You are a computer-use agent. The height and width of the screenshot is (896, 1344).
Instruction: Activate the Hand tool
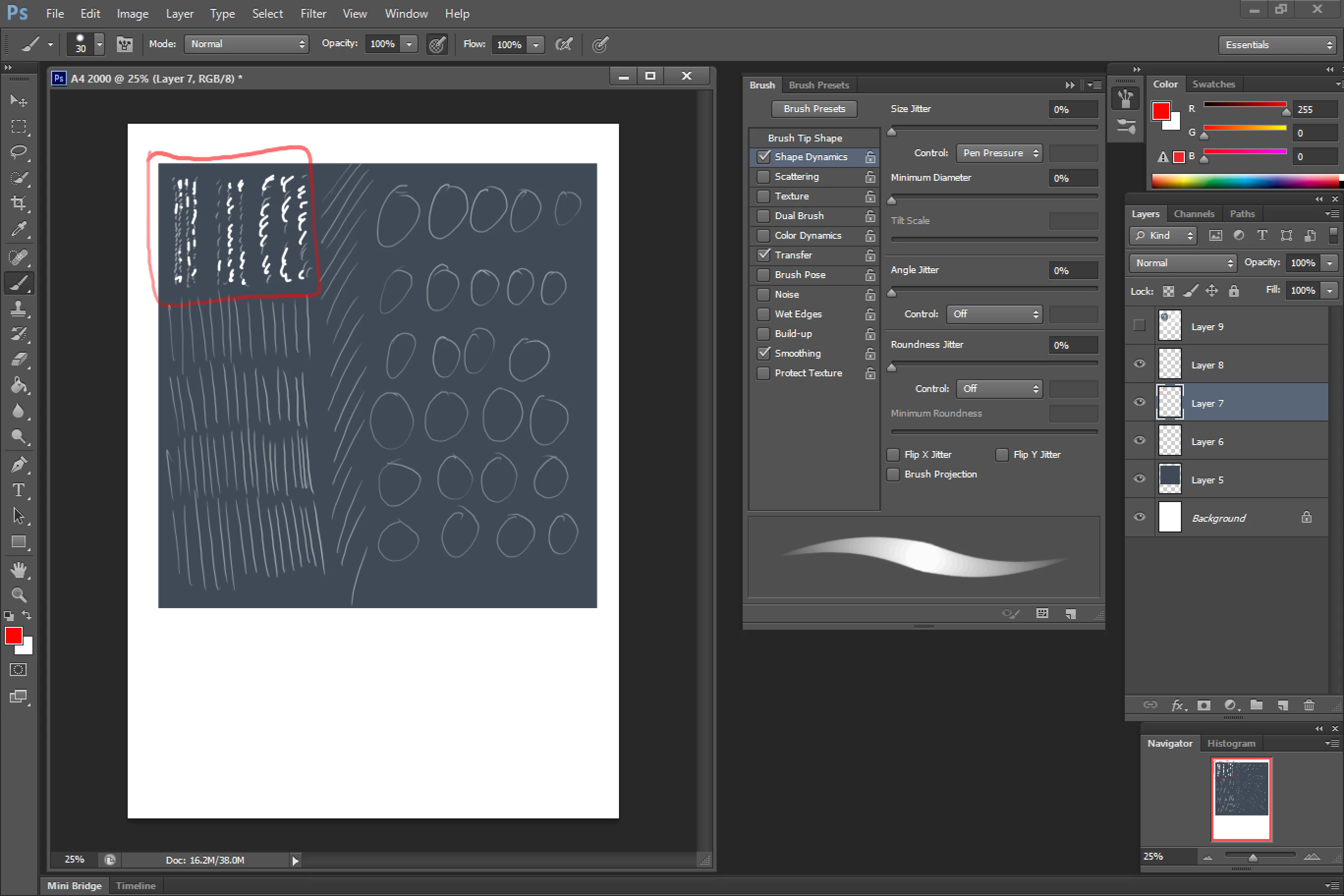(x=18, y=569)
